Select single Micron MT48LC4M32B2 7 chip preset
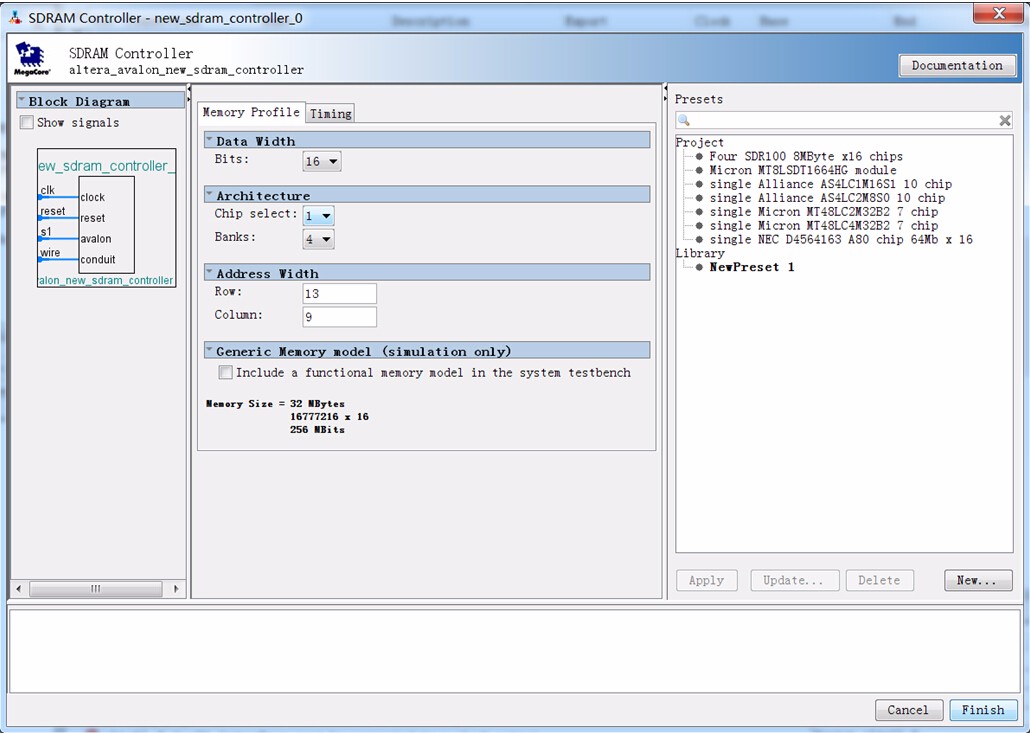This screenshot has height=733, width=1030. pos(824,225)
